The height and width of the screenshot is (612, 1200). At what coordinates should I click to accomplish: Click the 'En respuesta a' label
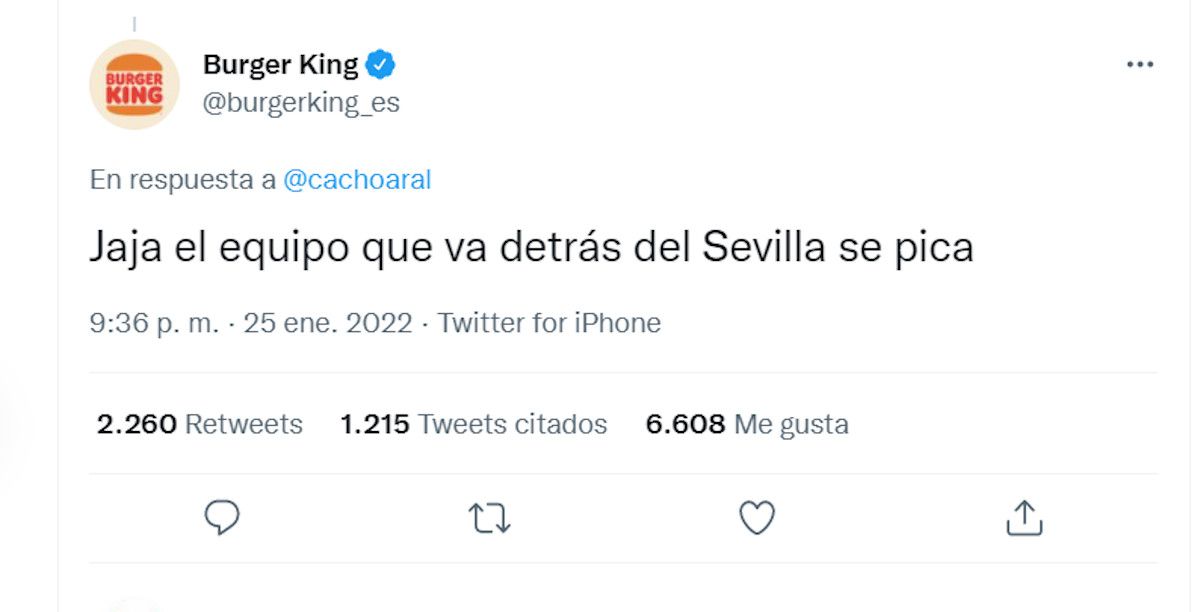point(183,180)
